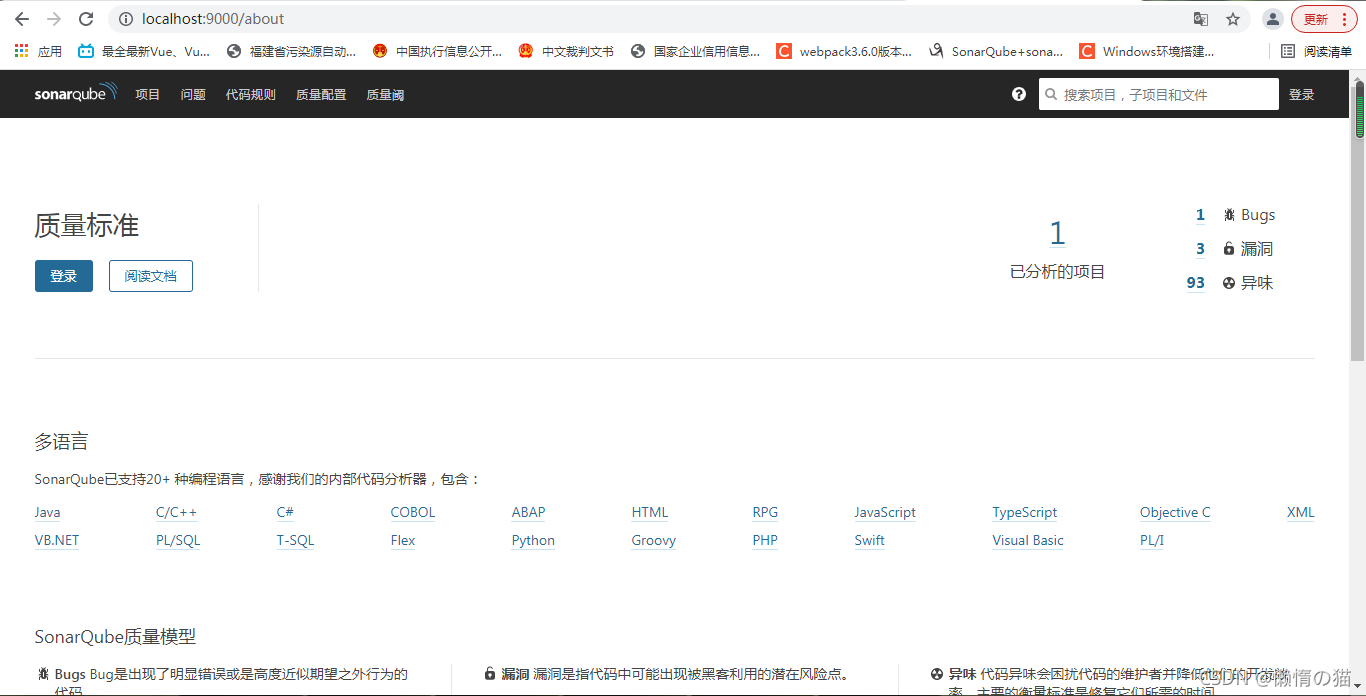Open the Groovy language link
This screenshot has width=1366, height=696.
654,540
